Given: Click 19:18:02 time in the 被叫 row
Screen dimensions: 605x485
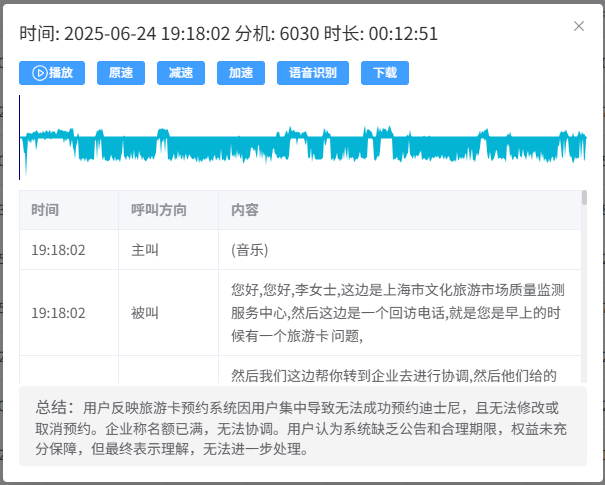Looking at the screenshot, I should (58, 313).
